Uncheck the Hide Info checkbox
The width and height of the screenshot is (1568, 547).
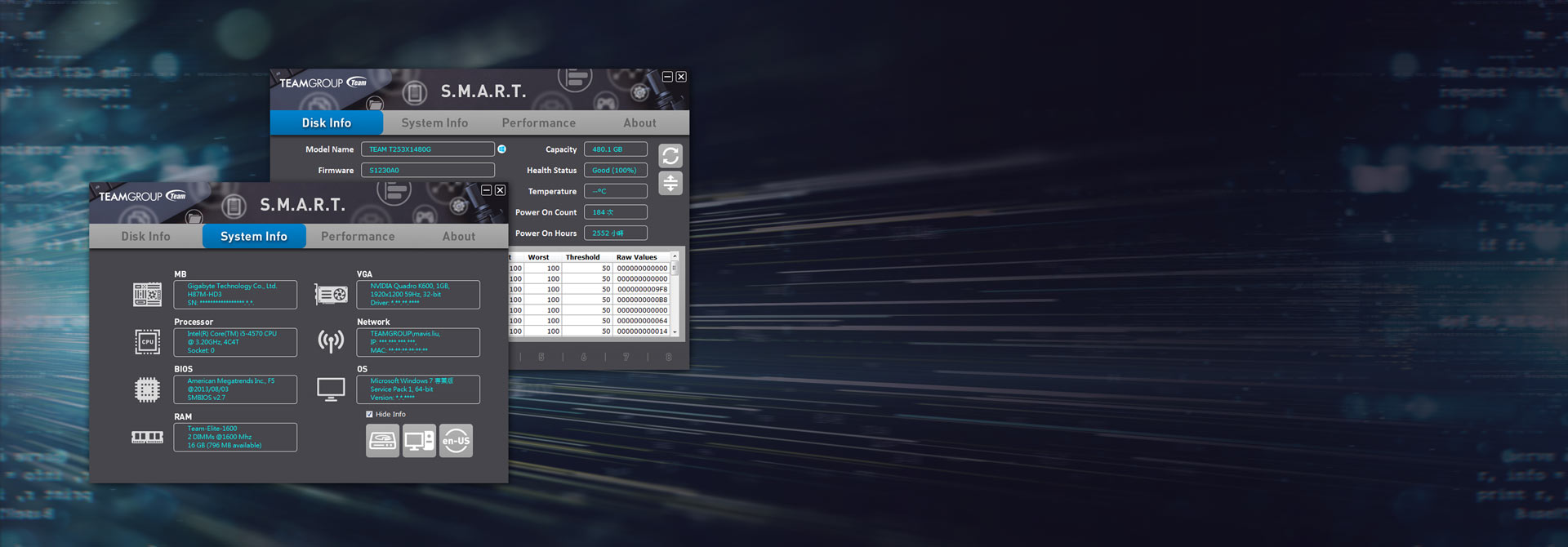369,415
